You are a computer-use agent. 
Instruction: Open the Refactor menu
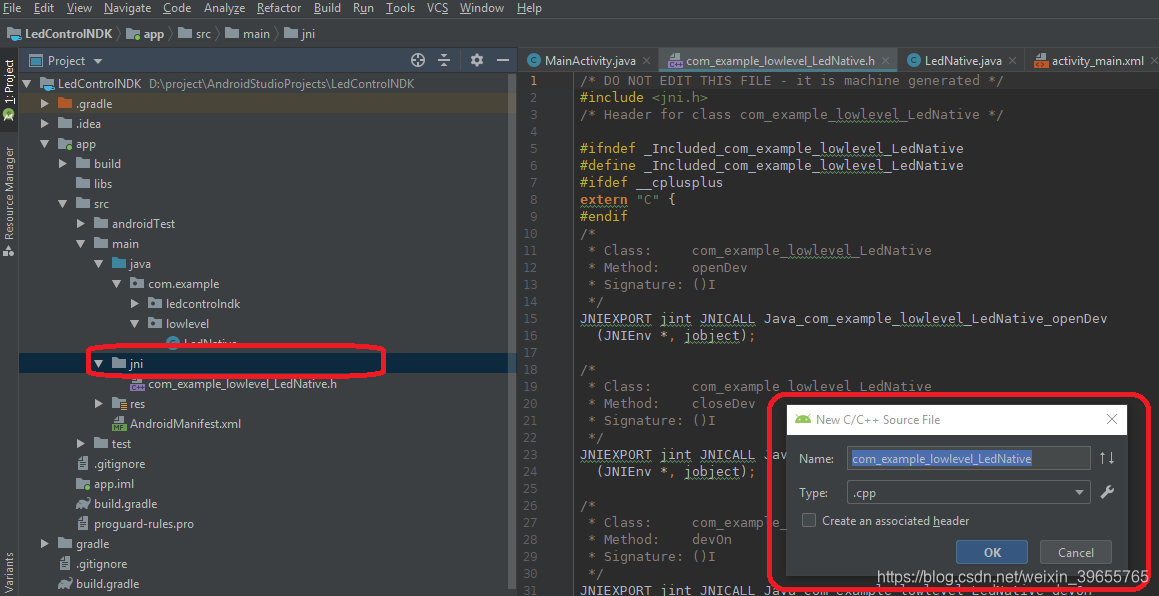click(279, 8)
